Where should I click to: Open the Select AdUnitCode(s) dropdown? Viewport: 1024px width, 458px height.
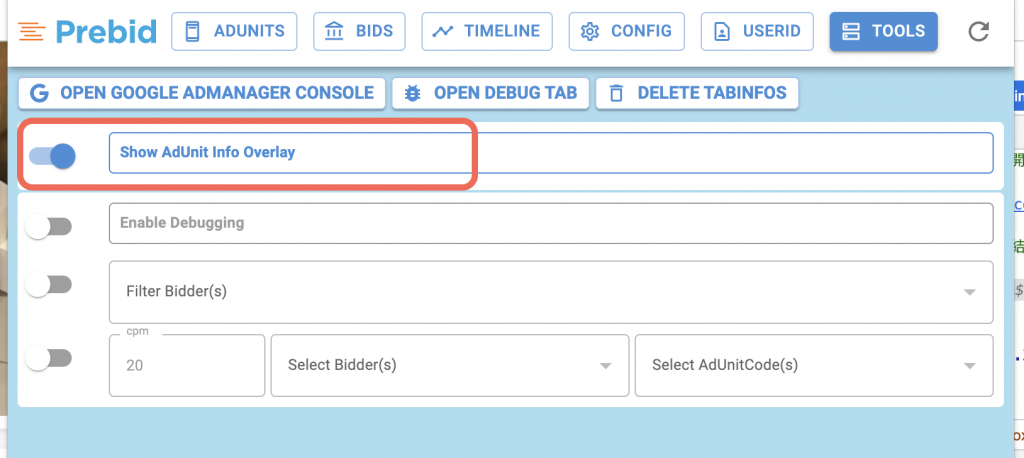[814, 365]
